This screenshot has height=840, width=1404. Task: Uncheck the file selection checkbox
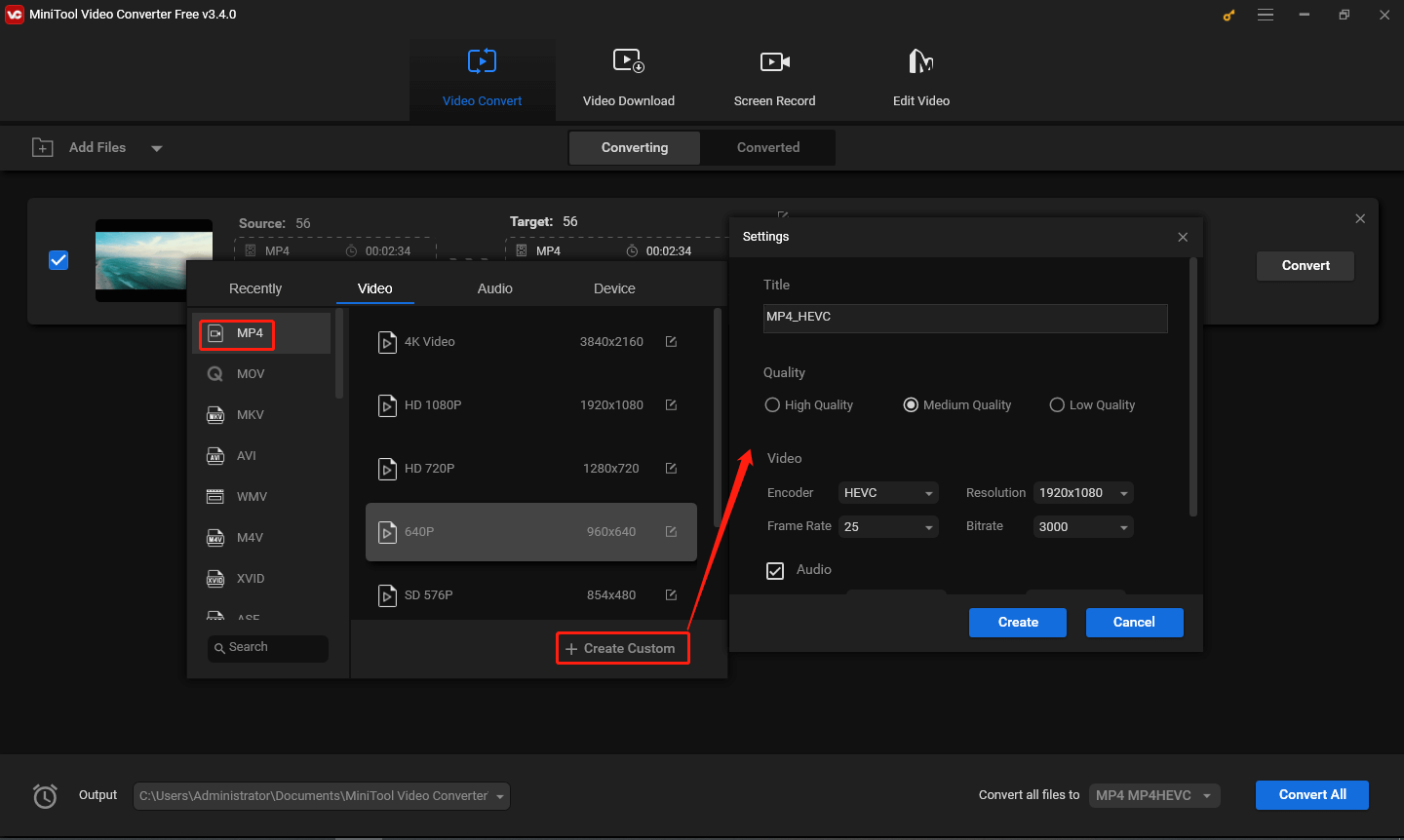[x=58, y=260]
